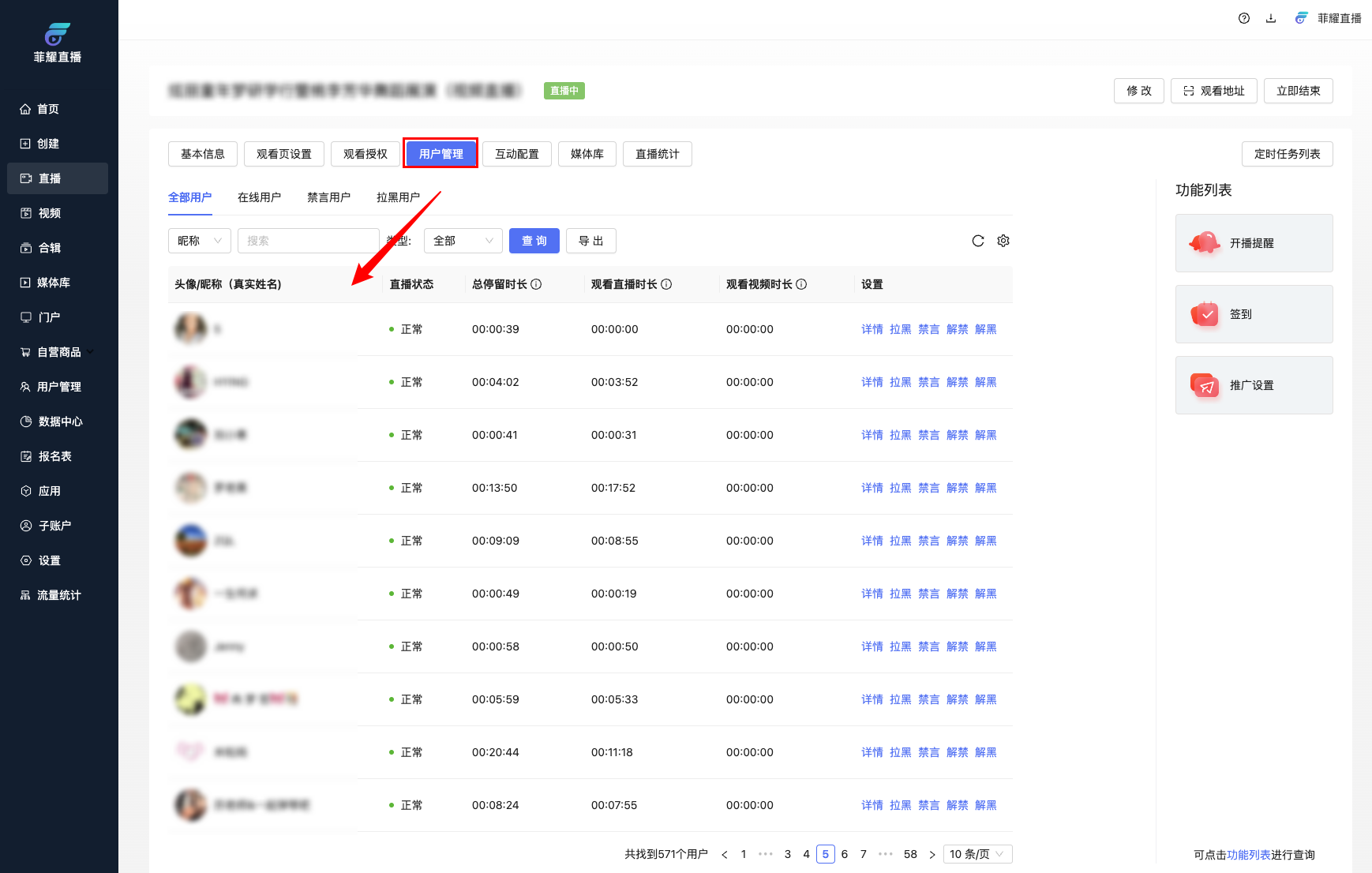Open the 开播提醒 feature card

tap(1253, 243)
